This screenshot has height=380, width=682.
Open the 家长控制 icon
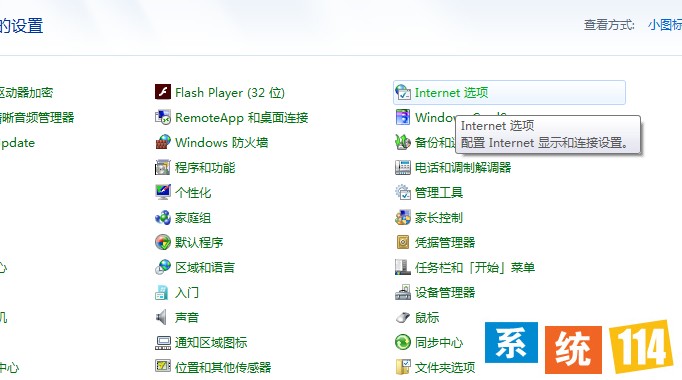[x=403, y=217]
